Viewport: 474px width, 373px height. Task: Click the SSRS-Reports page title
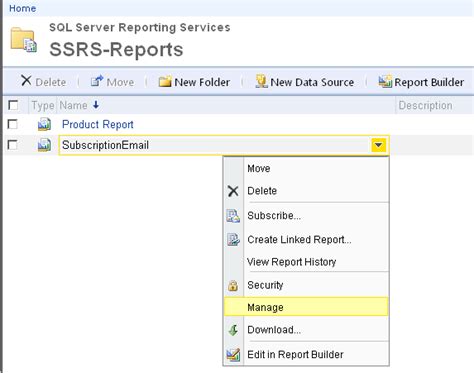click(x=116, y=50)
